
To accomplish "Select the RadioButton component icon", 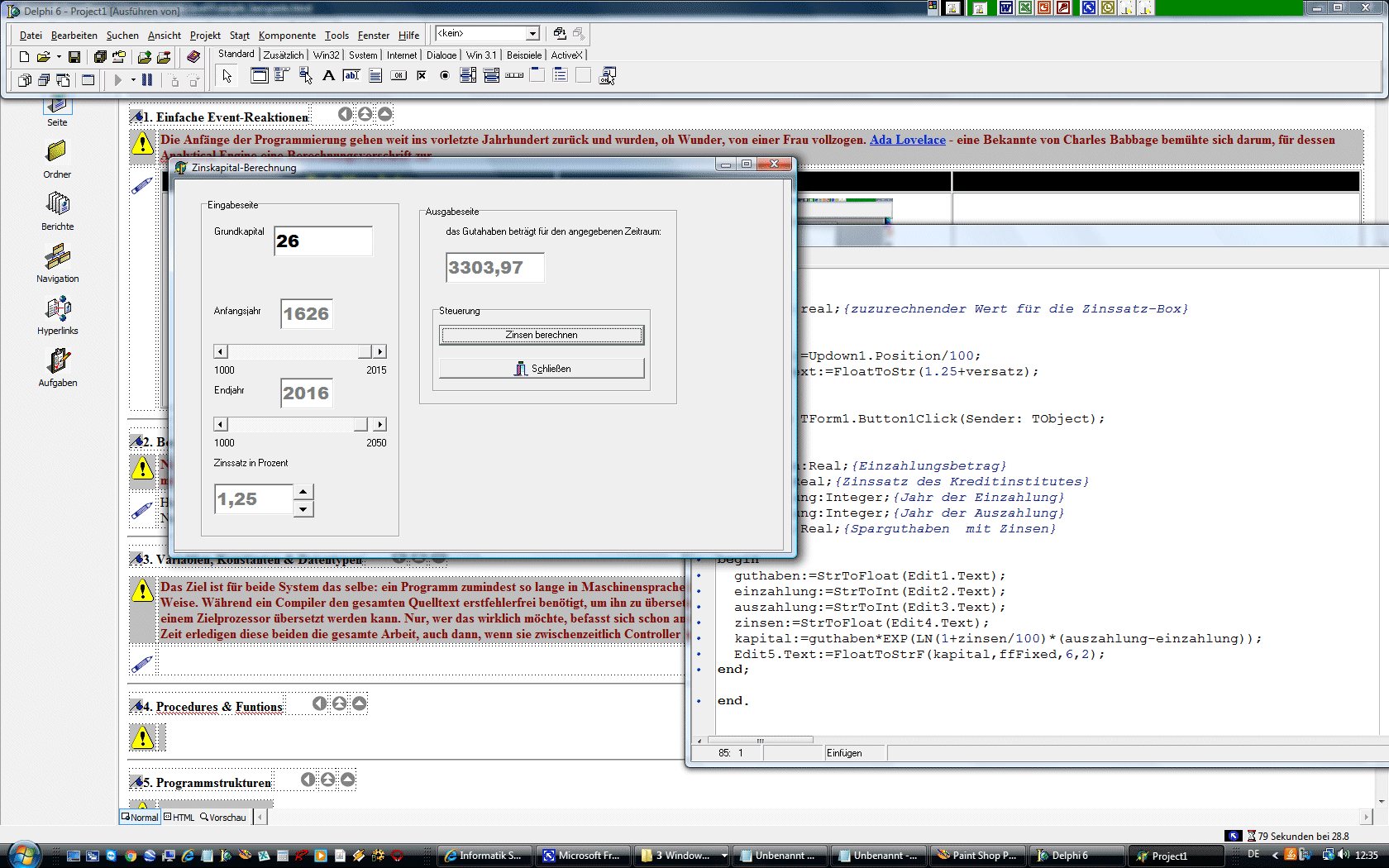I will click(445, 75).
